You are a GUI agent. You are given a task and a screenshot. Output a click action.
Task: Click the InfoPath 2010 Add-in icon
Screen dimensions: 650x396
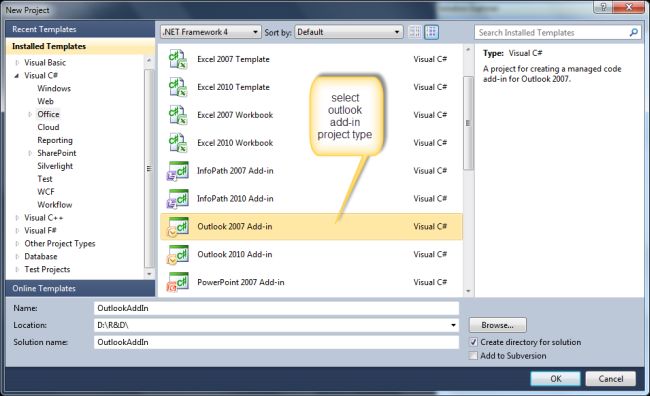coord(178,199)
